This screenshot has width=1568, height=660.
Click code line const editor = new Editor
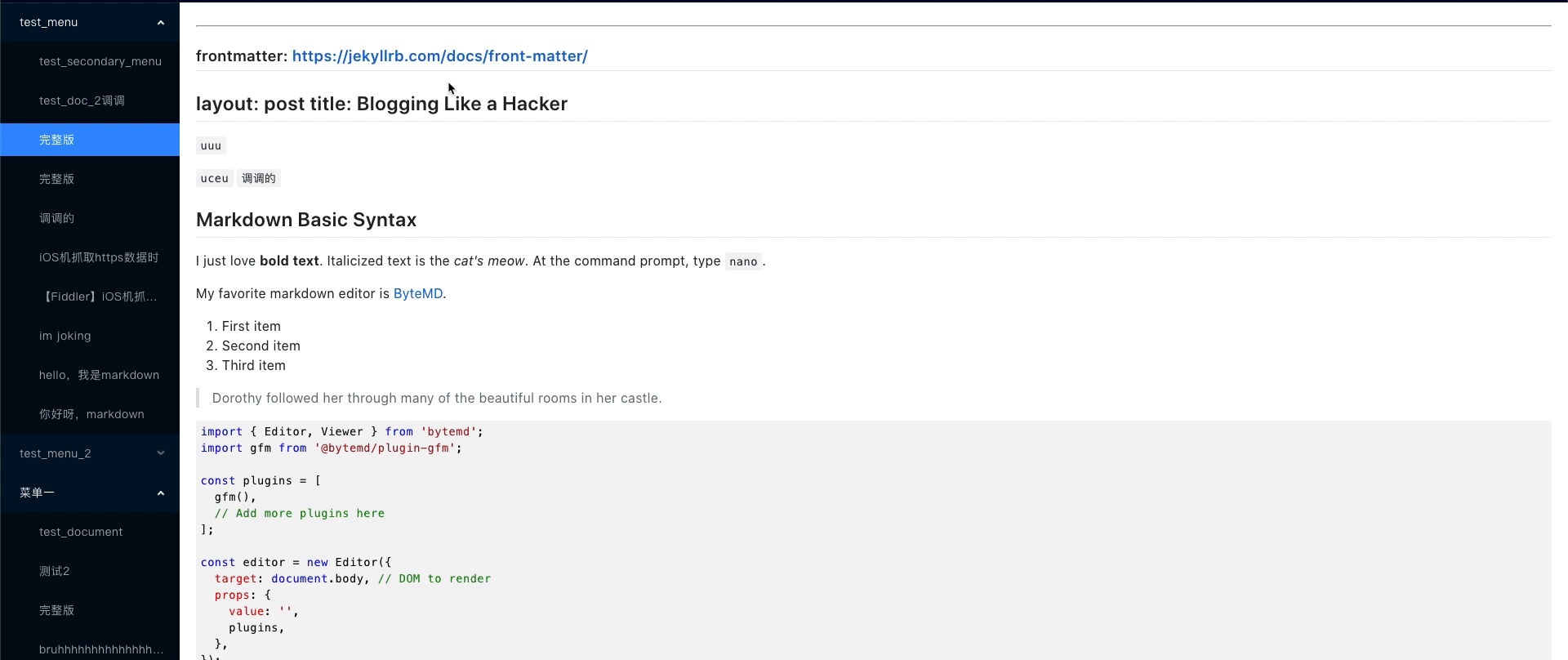(296, 562)
